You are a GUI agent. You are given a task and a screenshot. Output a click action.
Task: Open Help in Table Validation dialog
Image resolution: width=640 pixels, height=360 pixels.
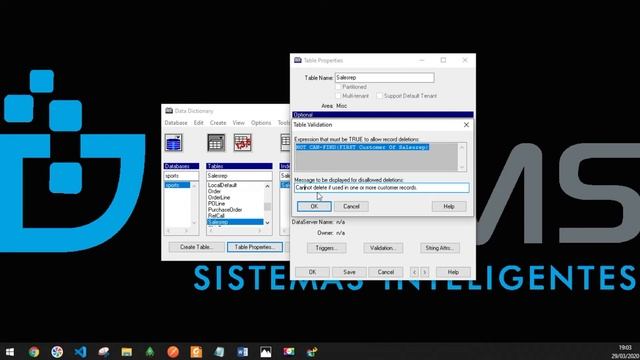(449, 207)
